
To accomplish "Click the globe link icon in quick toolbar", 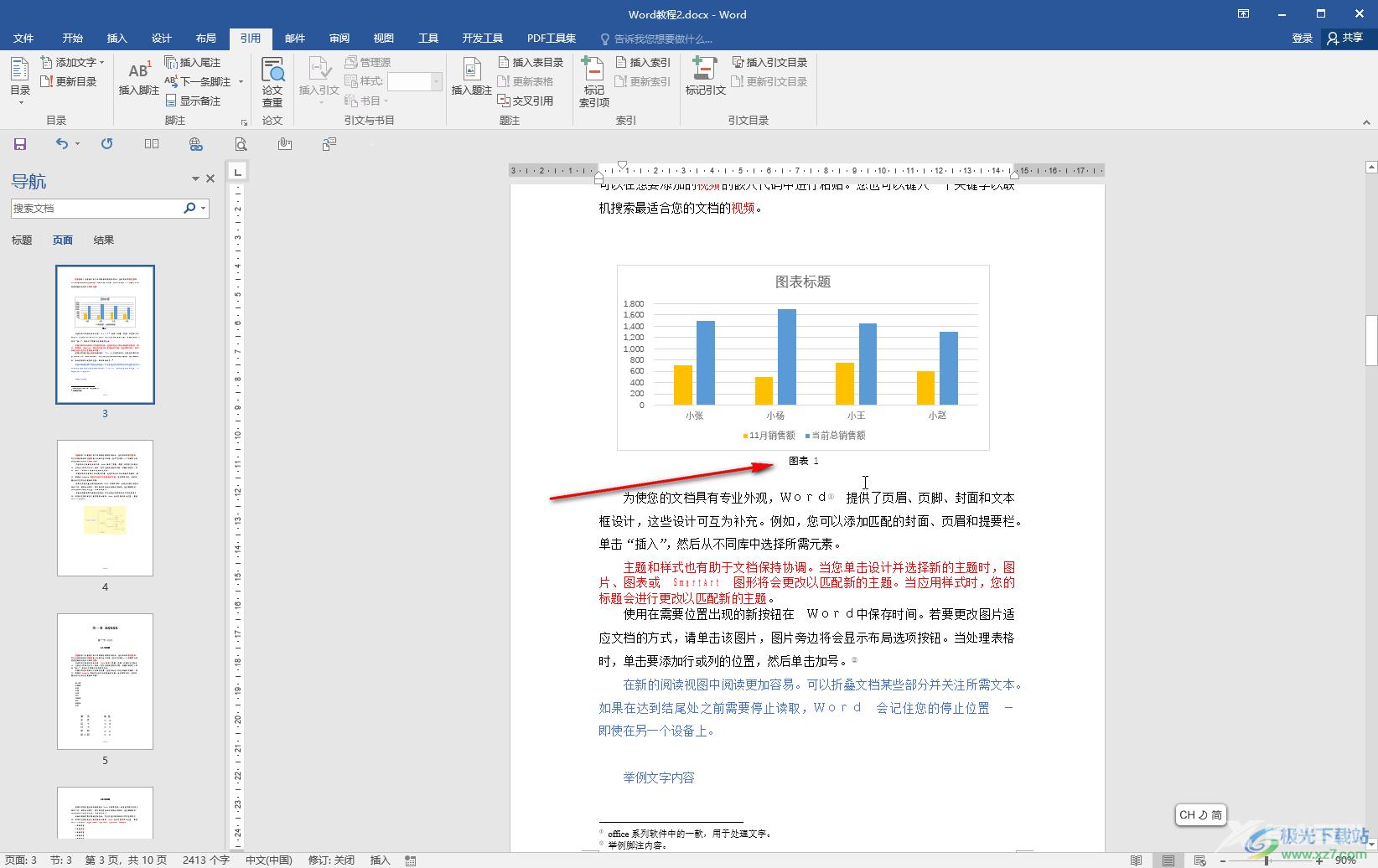I will pyautogui.click(x=196, y=144).
